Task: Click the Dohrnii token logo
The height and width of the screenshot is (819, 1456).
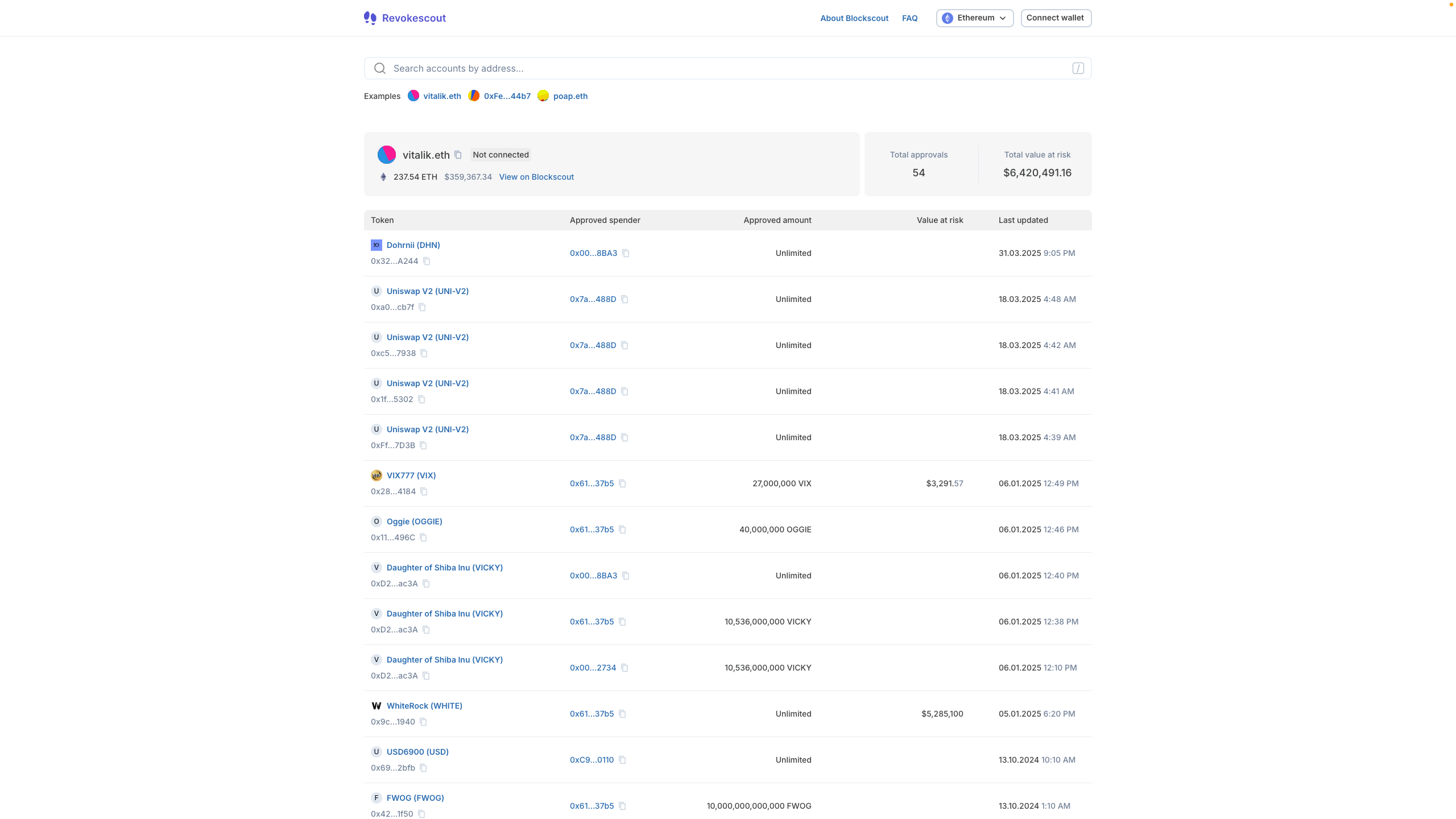Action: (377, 245)
